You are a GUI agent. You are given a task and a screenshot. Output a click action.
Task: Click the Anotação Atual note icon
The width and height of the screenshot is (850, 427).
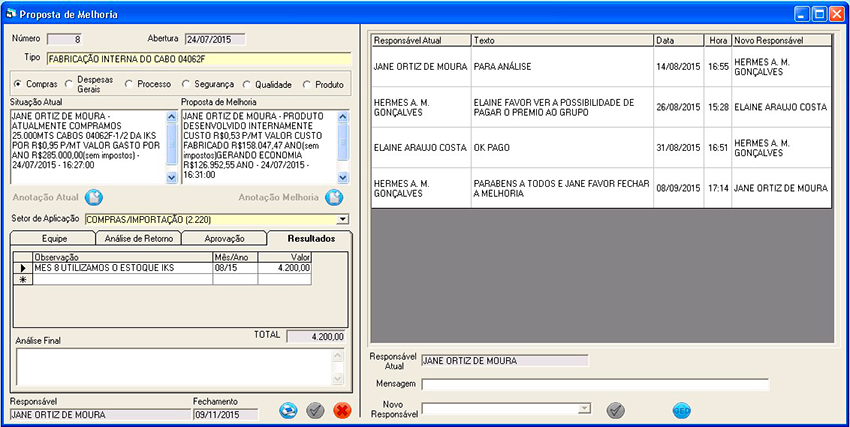click(x=94, y=198)
